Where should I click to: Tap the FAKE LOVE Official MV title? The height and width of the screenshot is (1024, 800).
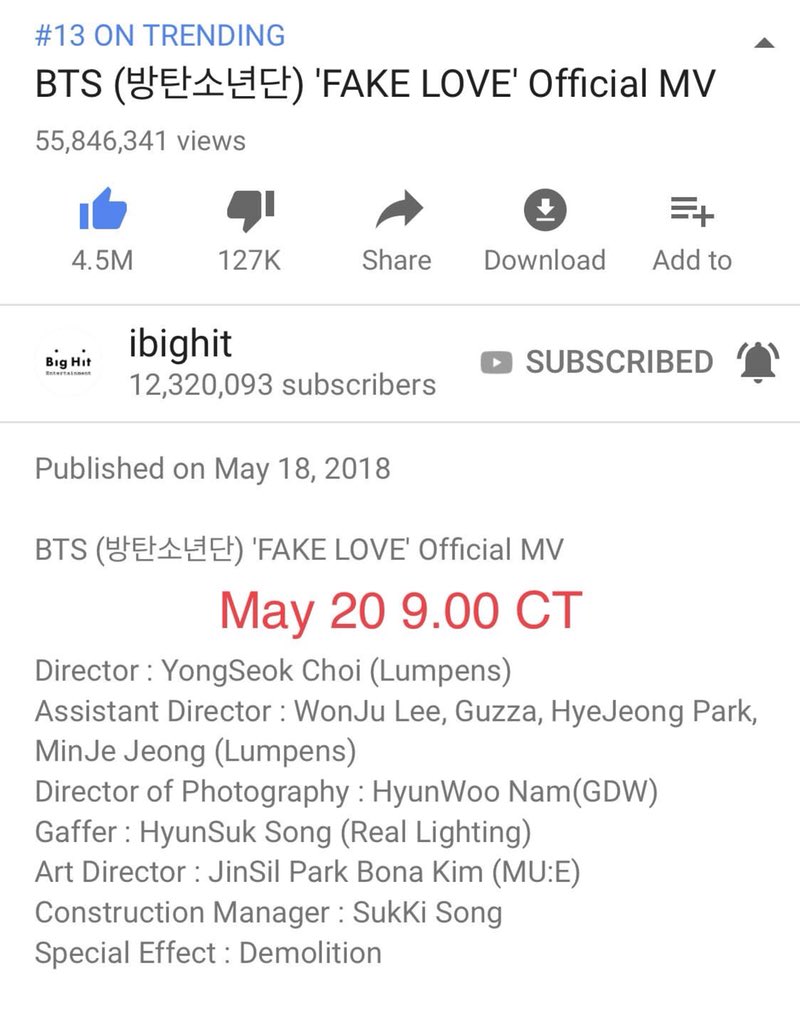point(376,84)
